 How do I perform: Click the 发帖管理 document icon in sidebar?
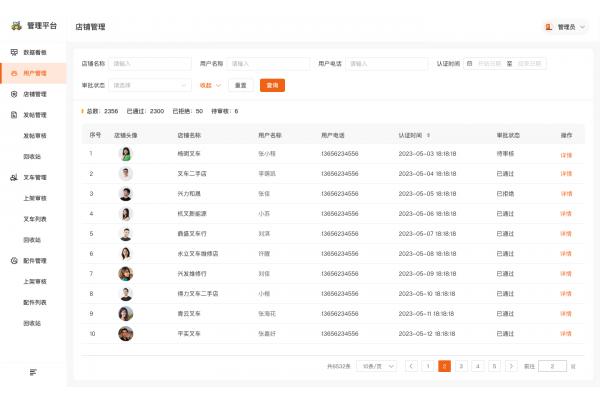pos(14,115)
